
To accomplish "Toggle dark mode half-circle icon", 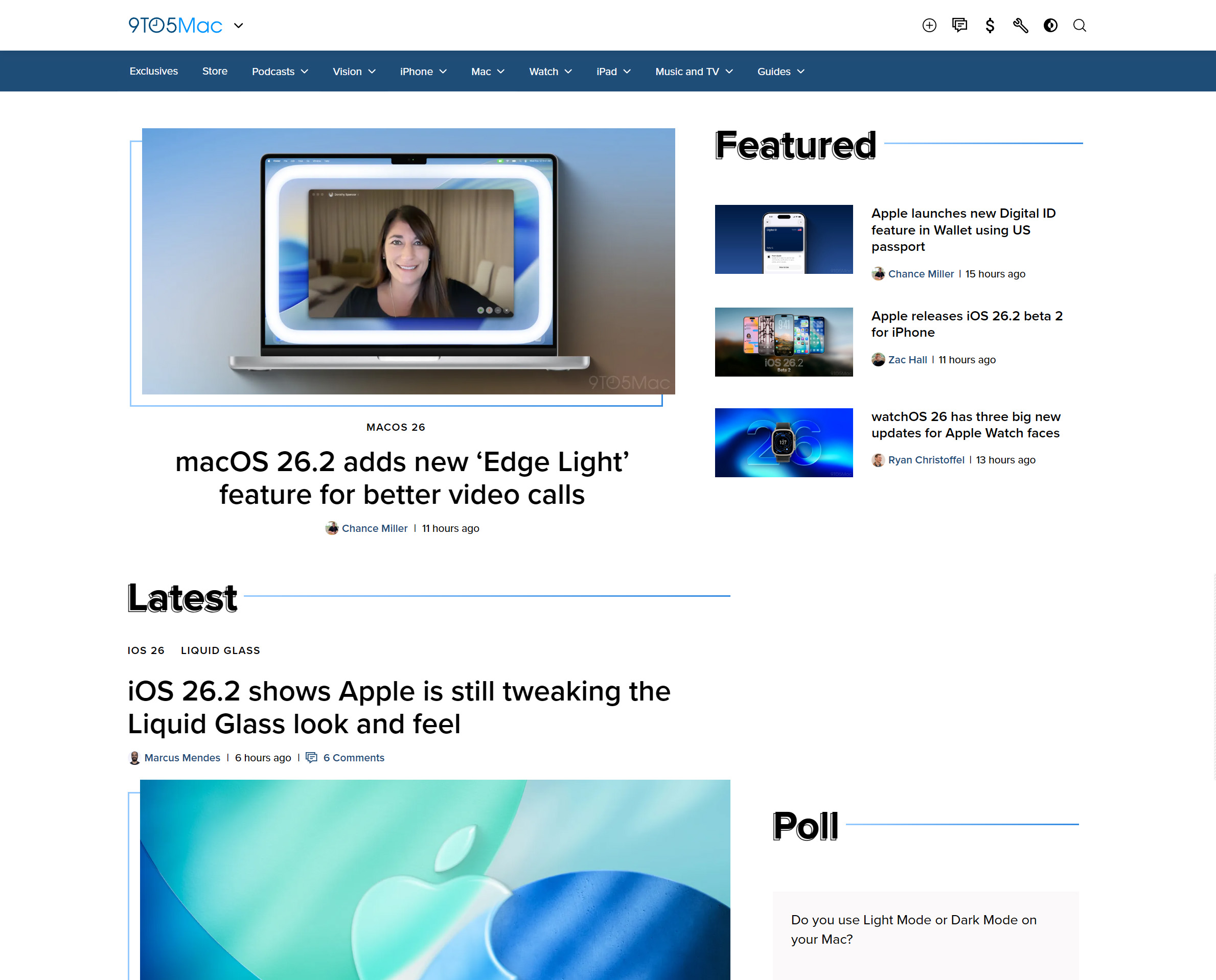I will (1050, 26).
